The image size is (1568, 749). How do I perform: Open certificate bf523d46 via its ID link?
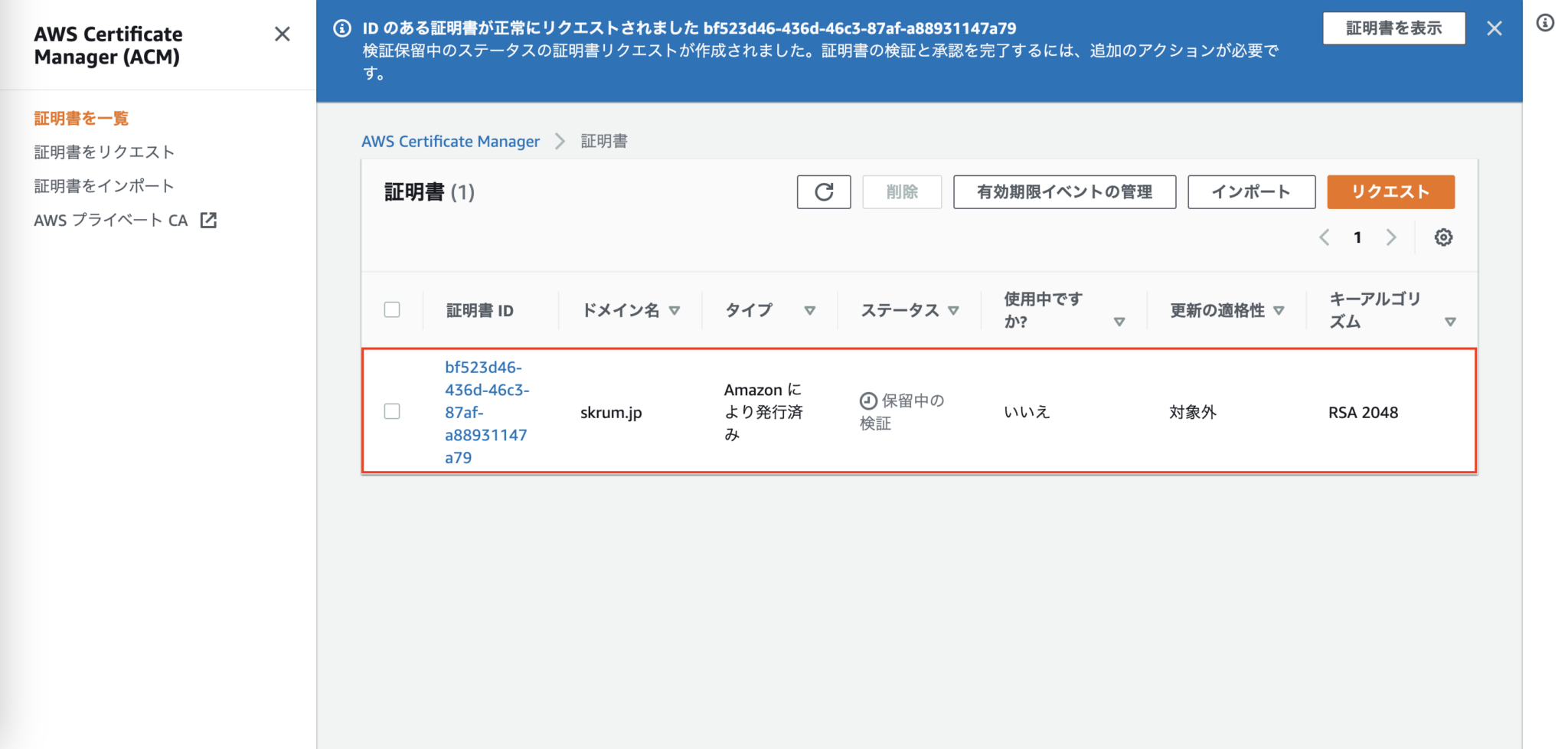coord(485,411)
